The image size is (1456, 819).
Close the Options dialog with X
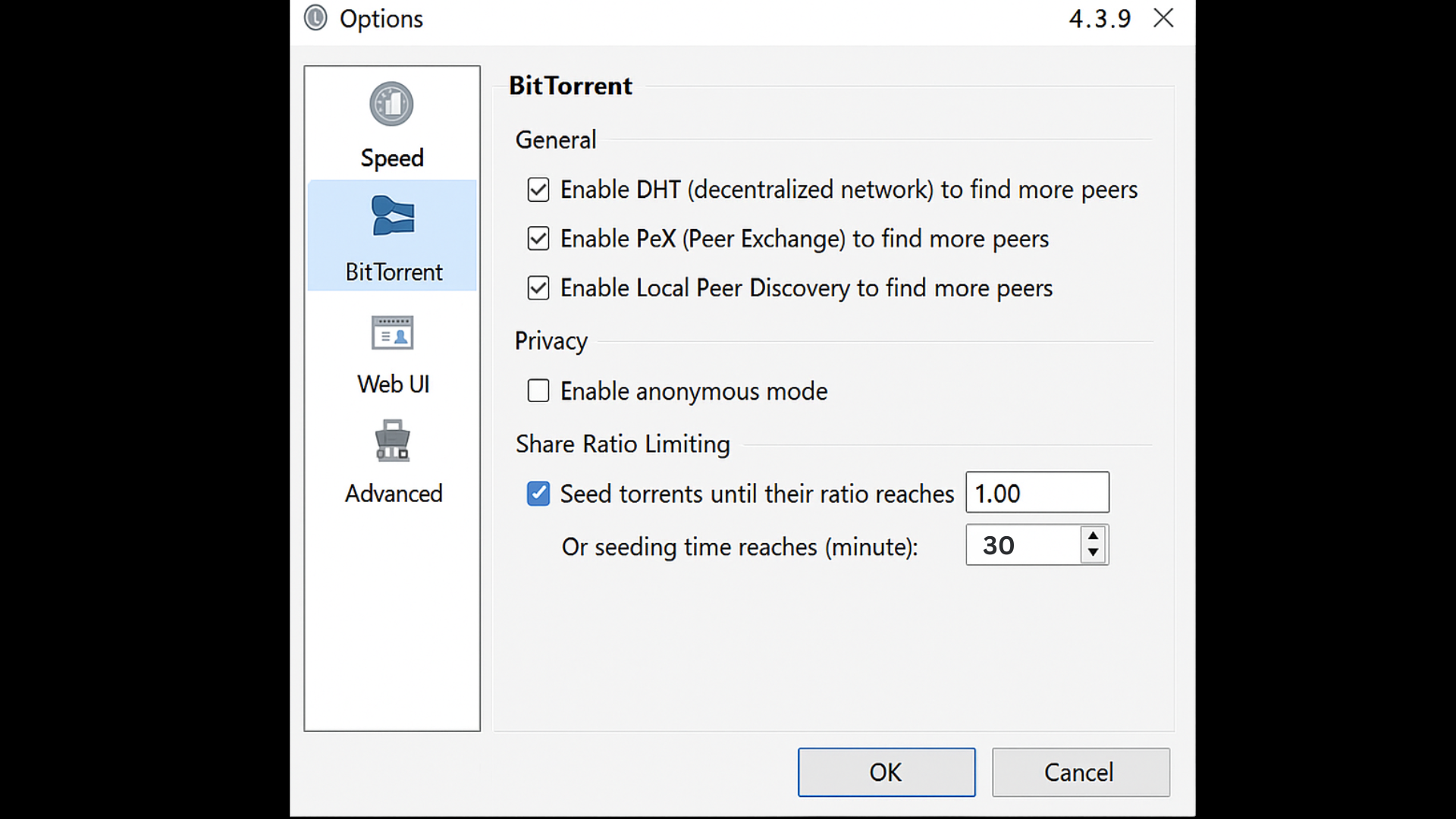[1163, 18]
